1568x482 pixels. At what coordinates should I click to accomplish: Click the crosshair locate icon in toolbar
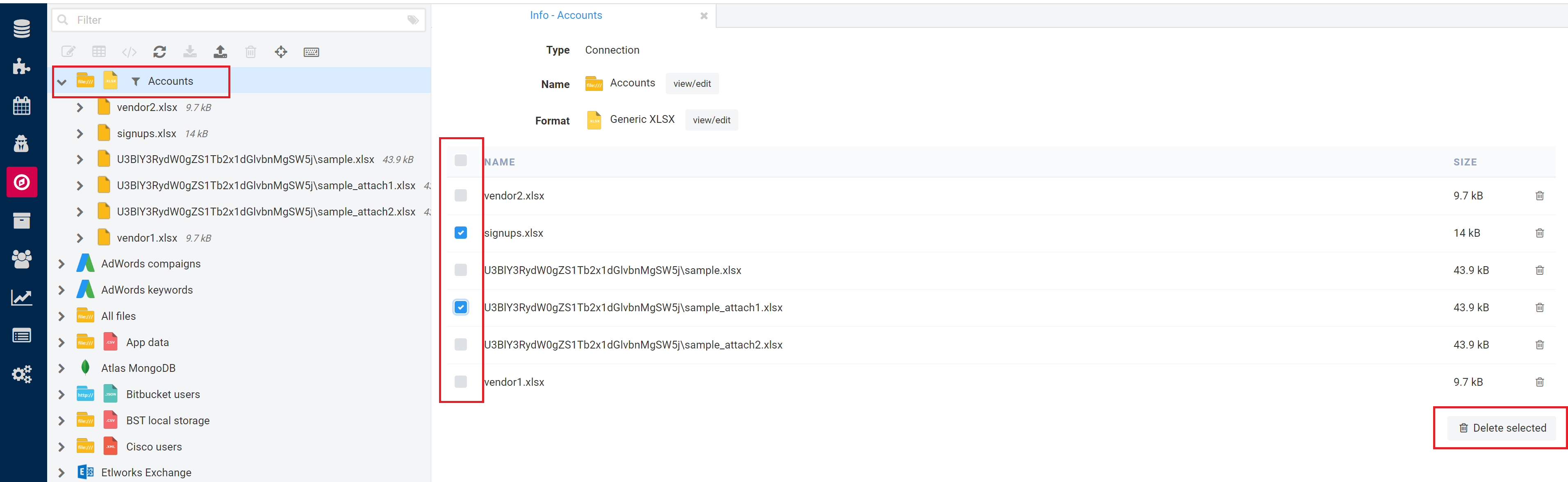point(281,52)
